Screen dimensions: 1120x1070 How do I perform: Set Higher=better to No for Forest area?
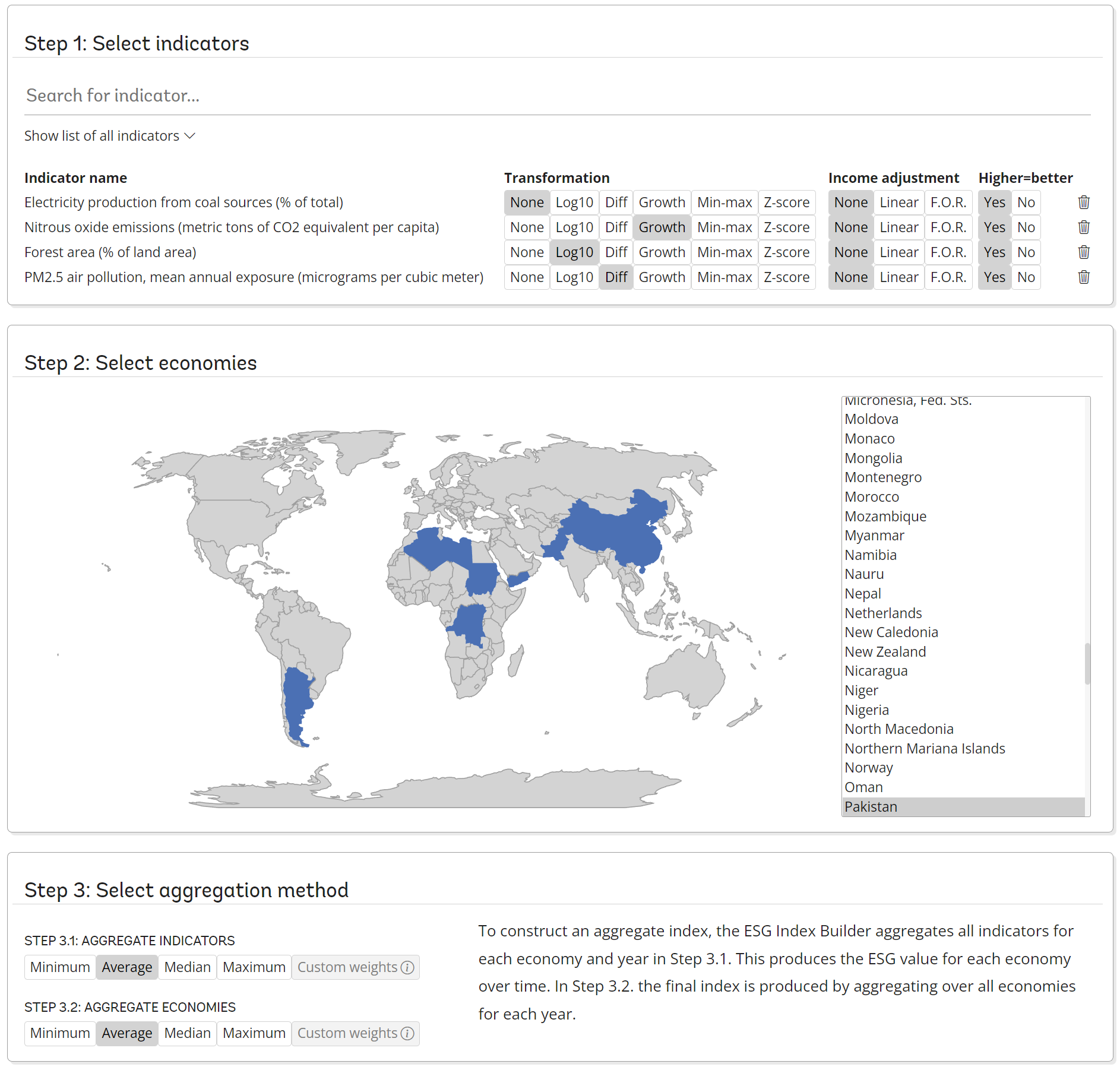[x=1026, y=252]
